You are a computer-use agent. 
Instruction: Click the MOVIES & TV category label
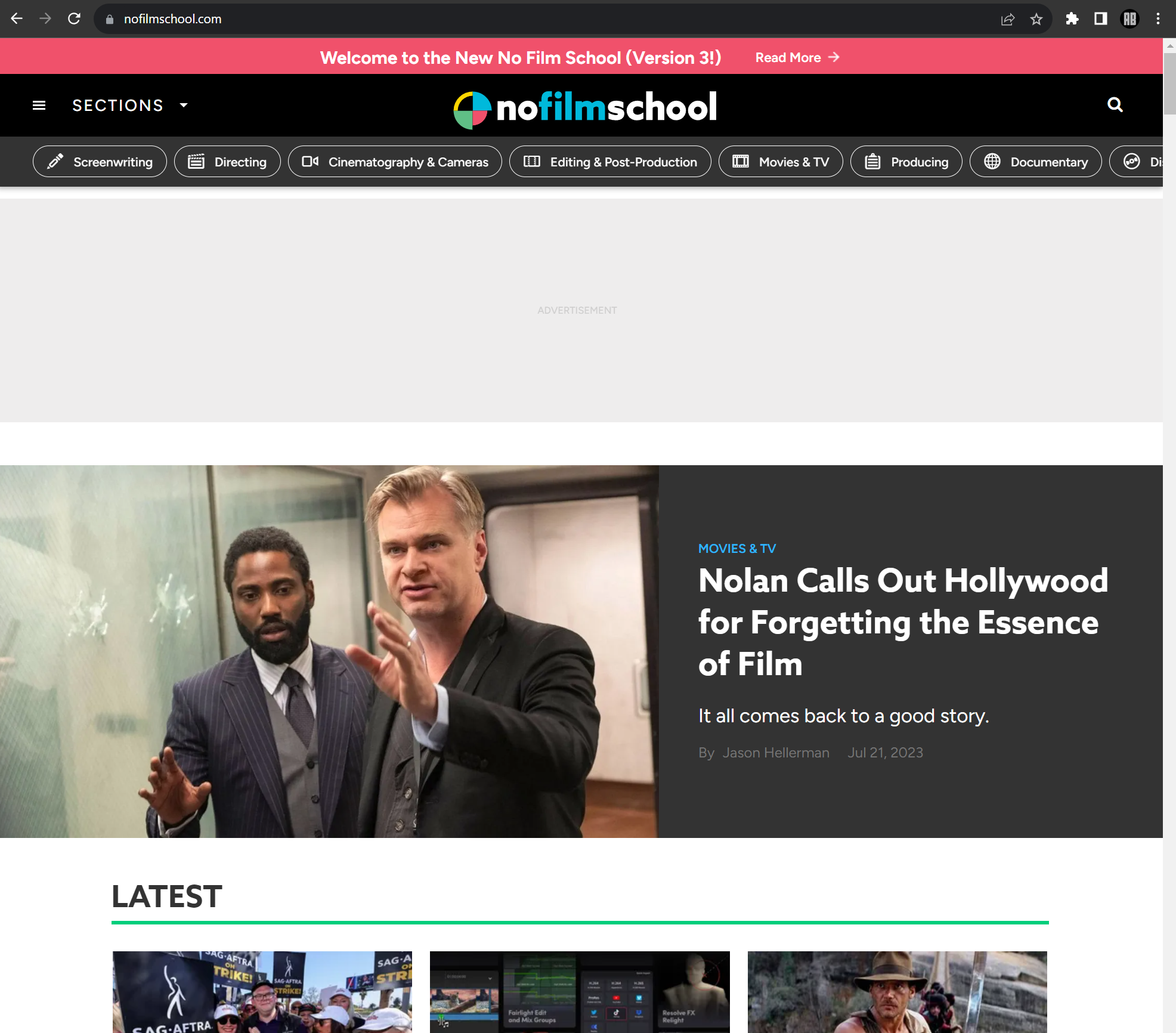(737, 548)
